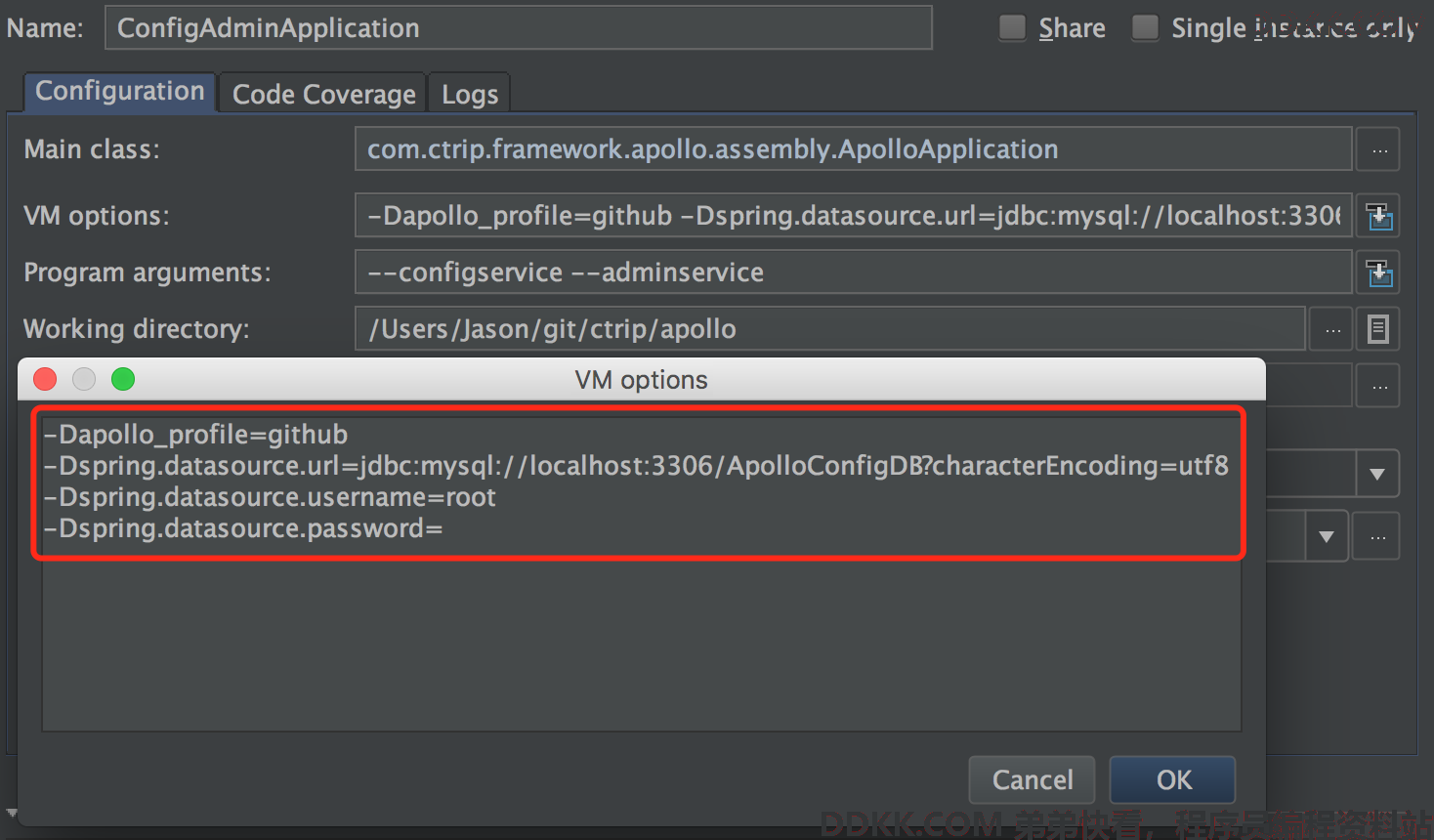Cancel the VM options dialog
1434x840 pixels.
tap(1032, 779)
